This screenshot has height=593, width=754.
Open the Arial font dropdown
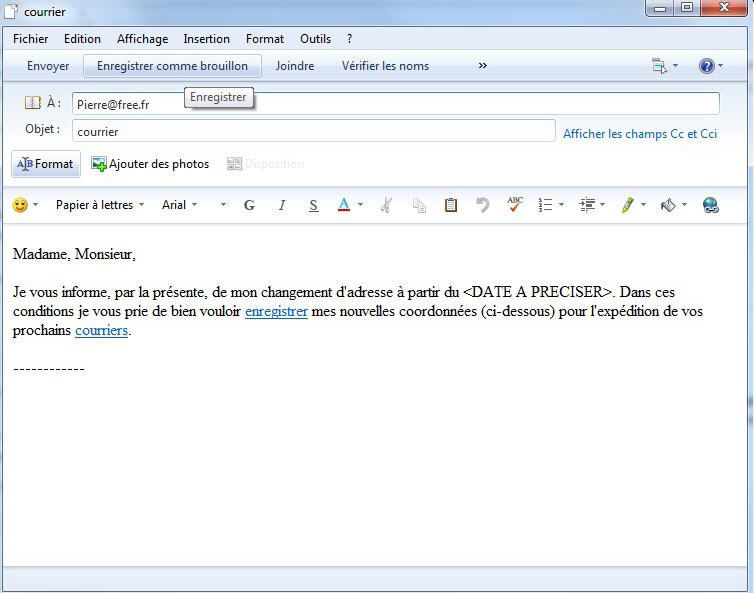point(180,205)
